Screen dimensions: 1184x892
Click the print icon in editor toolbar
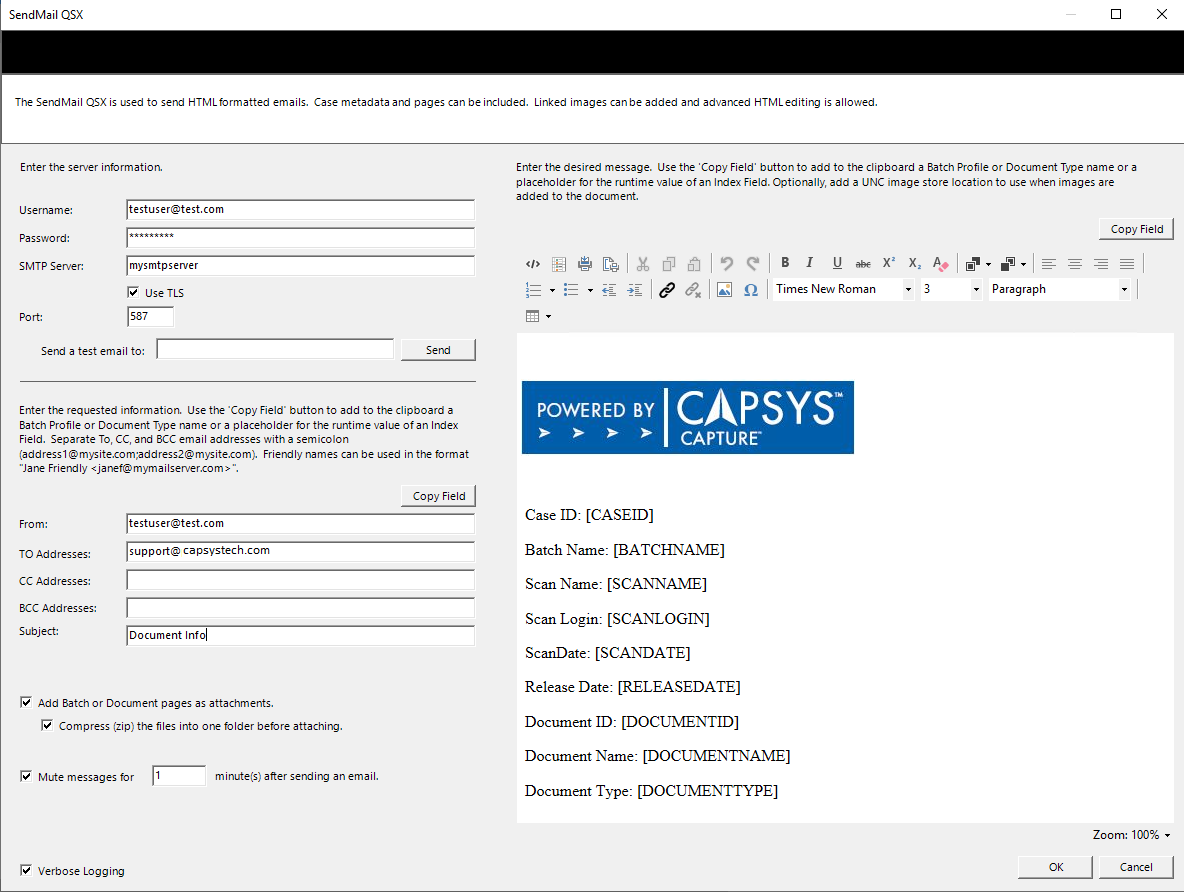pos(584,264)
